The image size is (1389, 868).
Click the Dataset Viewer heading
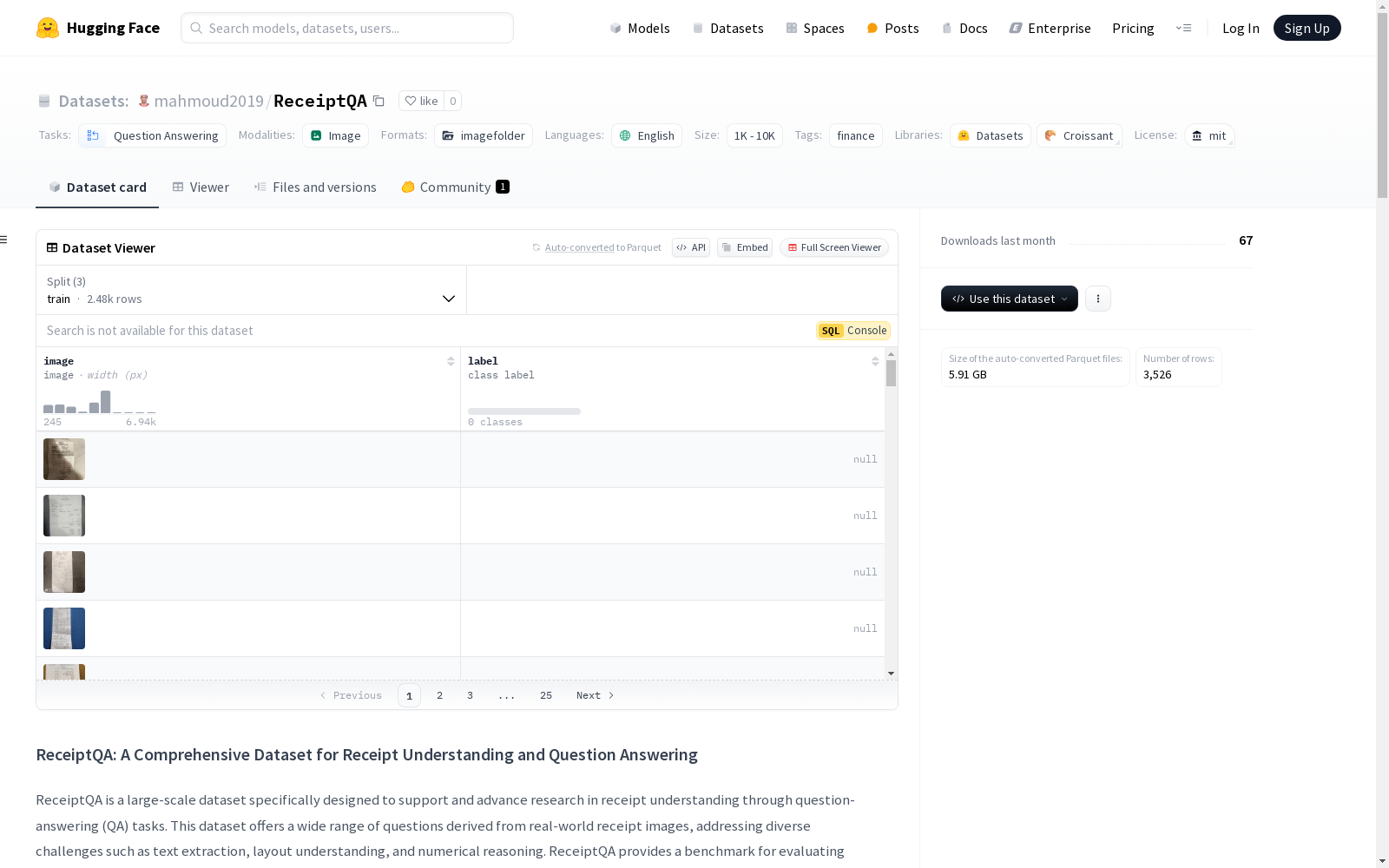tap(101, 247)
